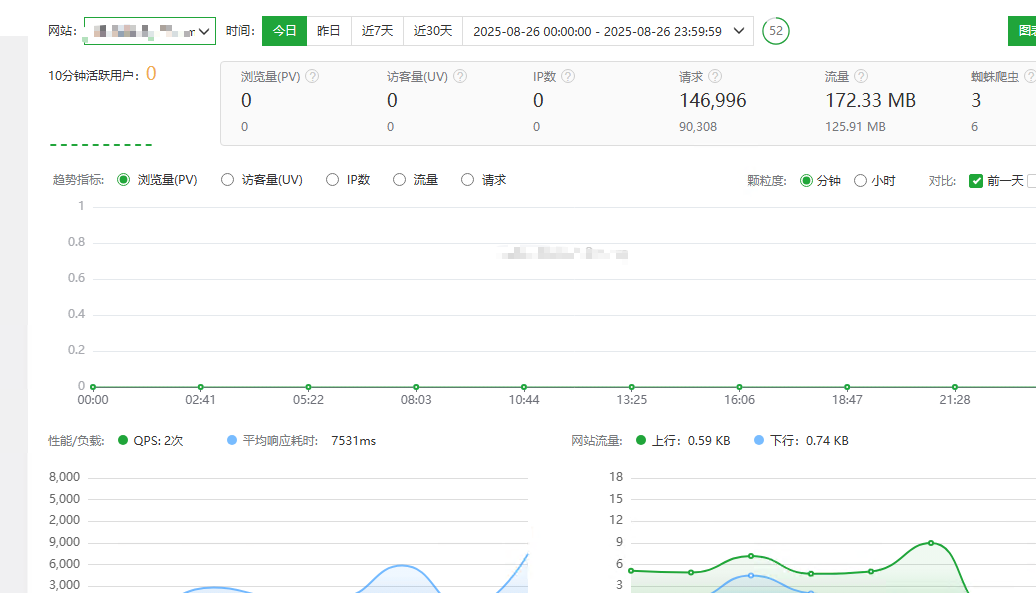This screenshot has width=1036, height=593.
Task: Select 请求 trend radio button
Action: pos(467,180)
